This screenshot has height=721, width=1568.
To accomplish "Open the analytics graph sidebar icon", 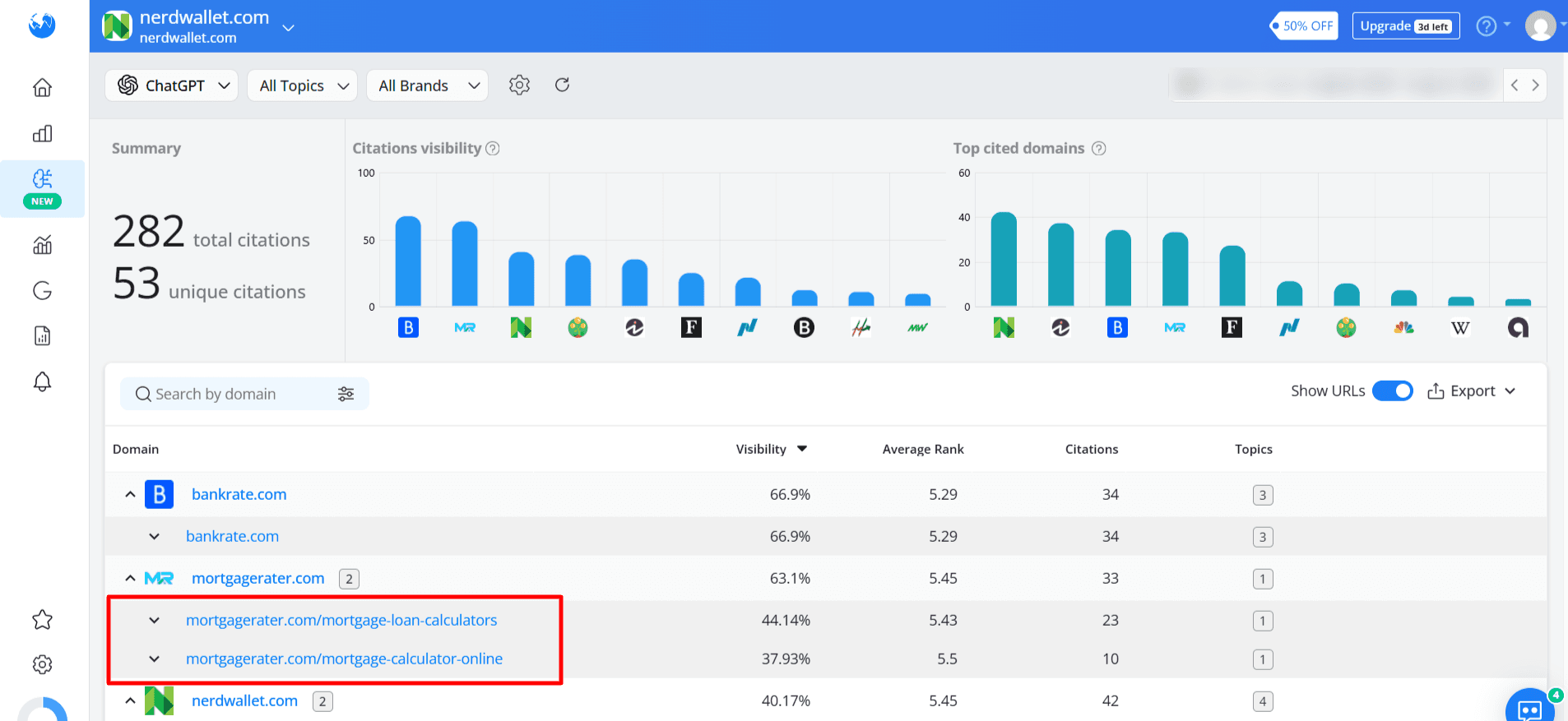I will coord(42,245).
